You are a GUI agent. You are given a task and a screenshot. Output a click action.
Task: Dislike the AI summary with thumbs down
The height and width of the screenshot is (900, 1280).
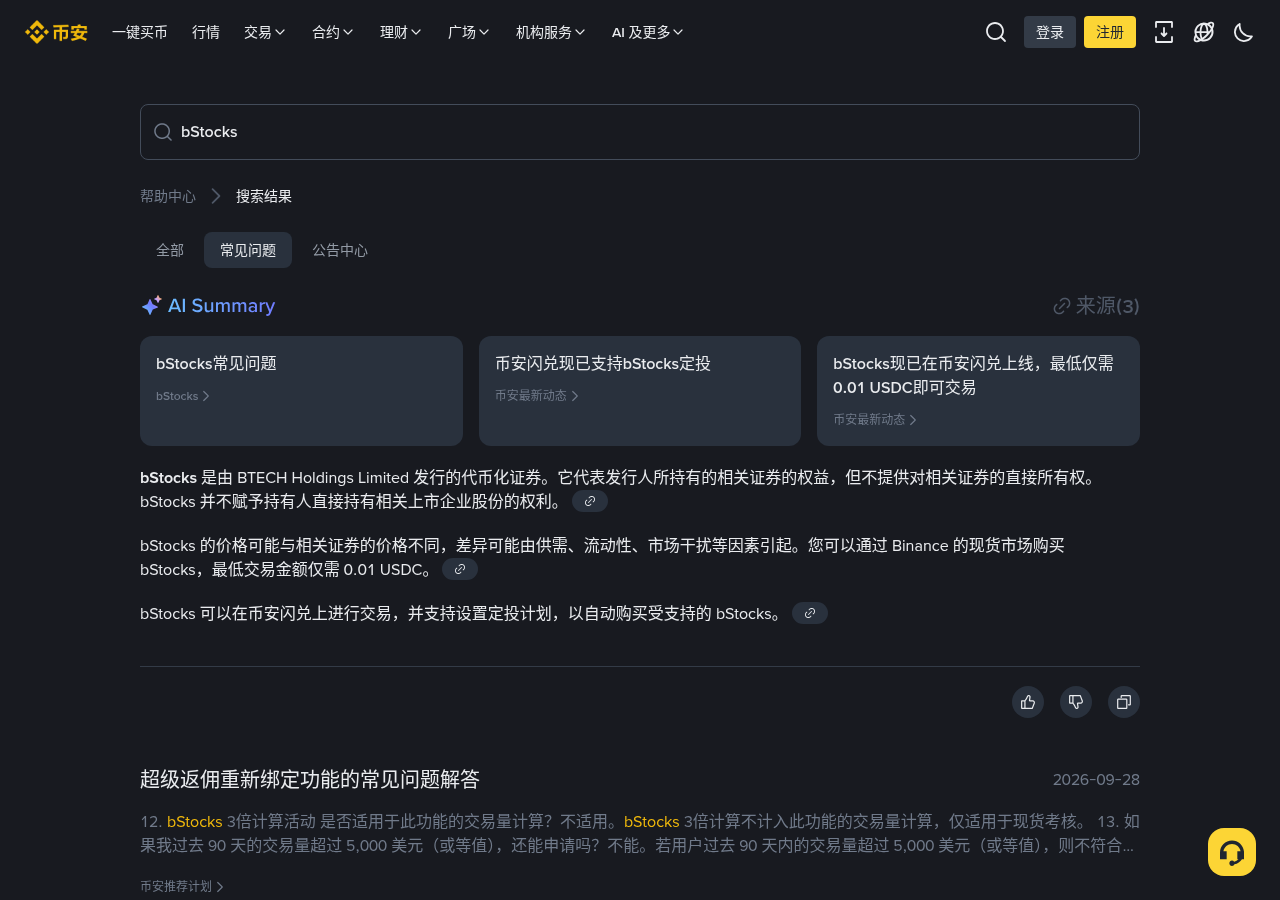coord(1076,702)
